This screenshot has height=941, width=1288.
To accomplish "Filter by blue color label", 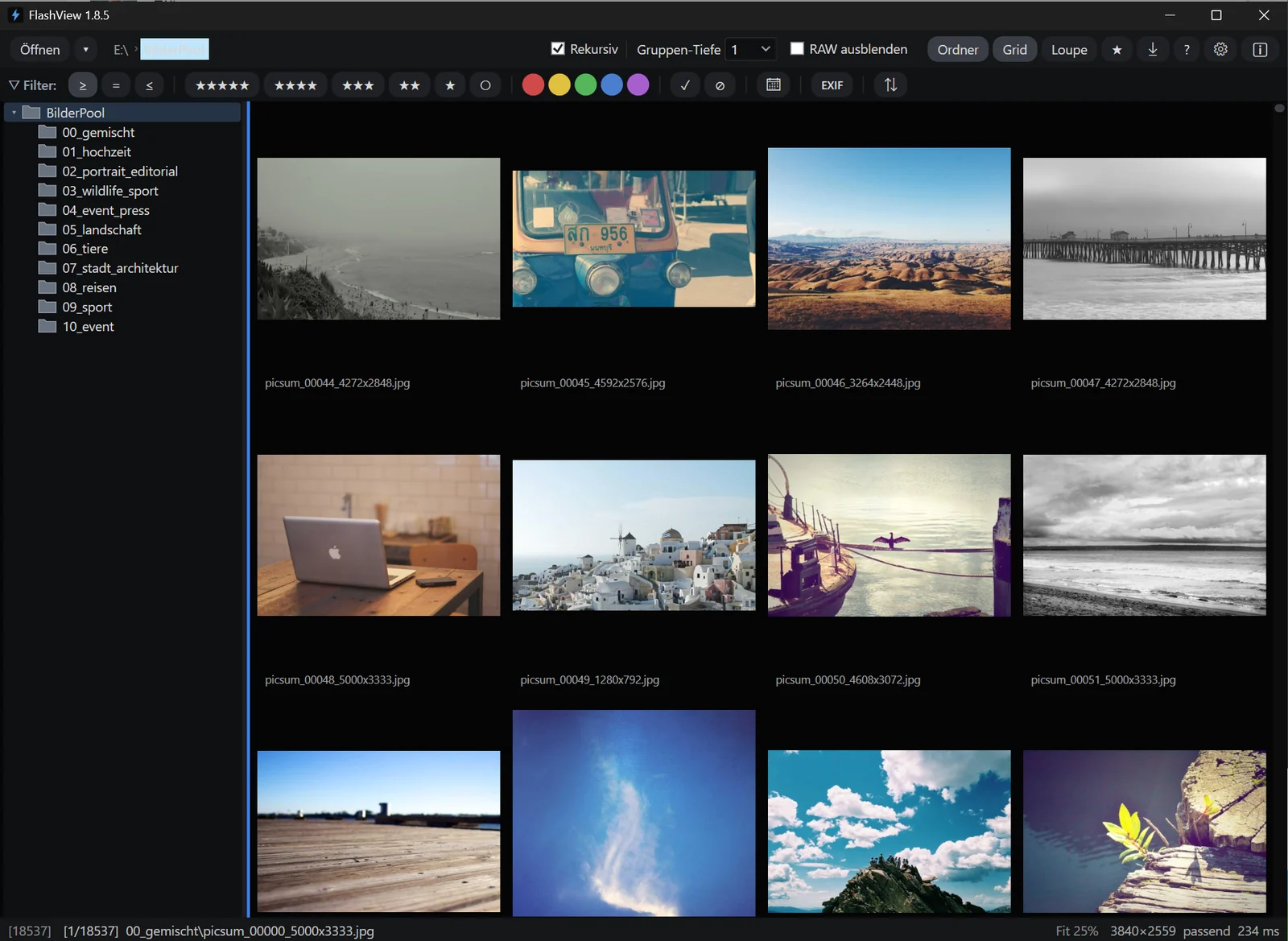I will pos(612,85).
